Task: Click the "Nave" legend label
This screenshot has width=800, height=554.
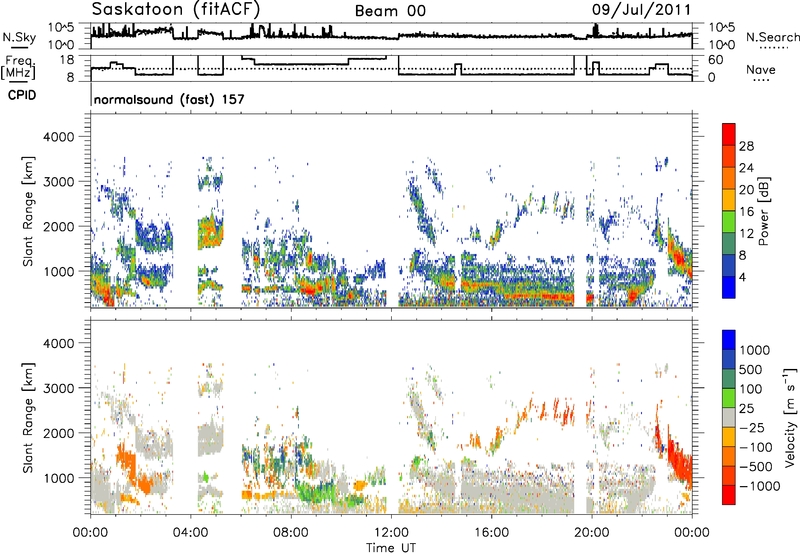Action: 761,70
